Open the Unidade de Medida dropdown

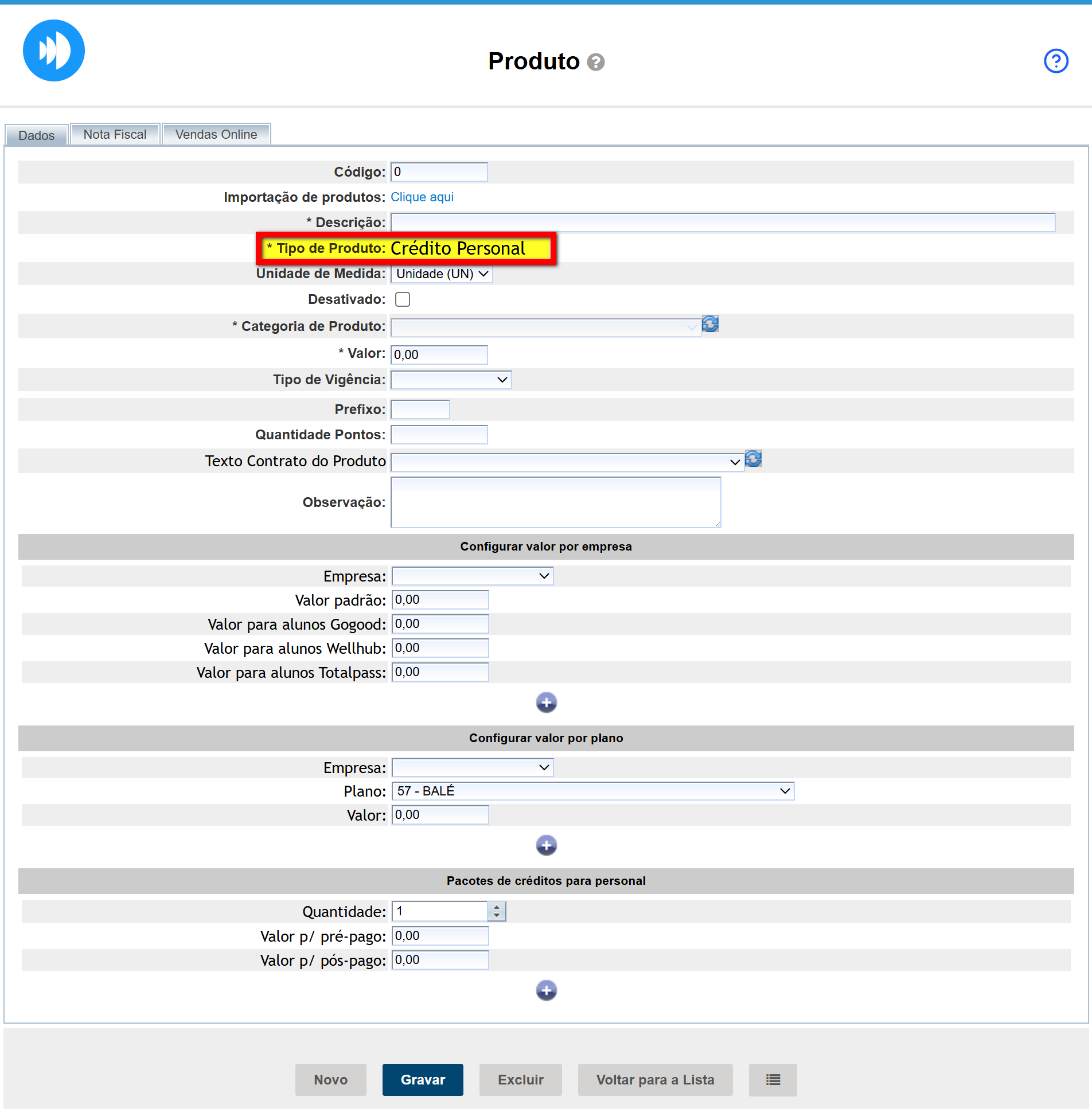[x=441, y=274]
